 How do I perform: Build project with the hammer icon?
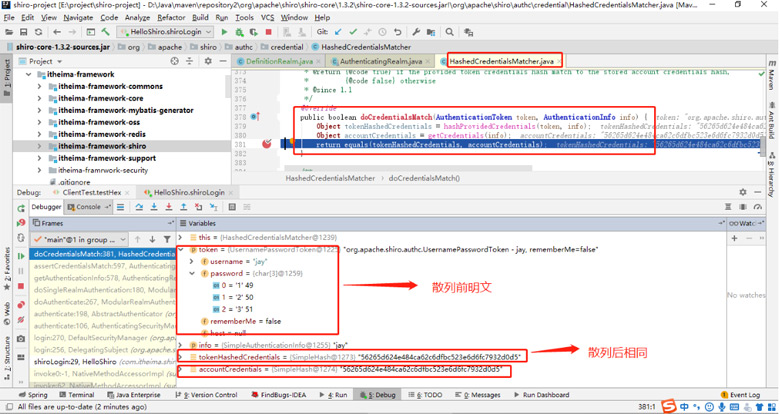105,32
